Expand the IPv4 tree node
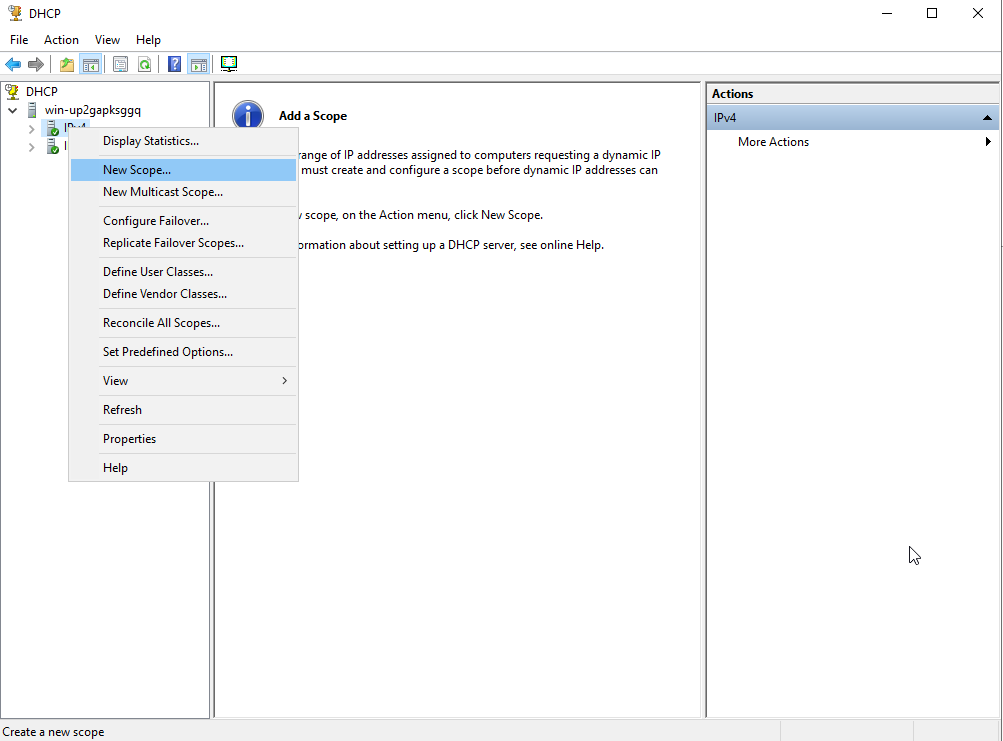The width and height of the screenshot is (1003, 741). 31,129
